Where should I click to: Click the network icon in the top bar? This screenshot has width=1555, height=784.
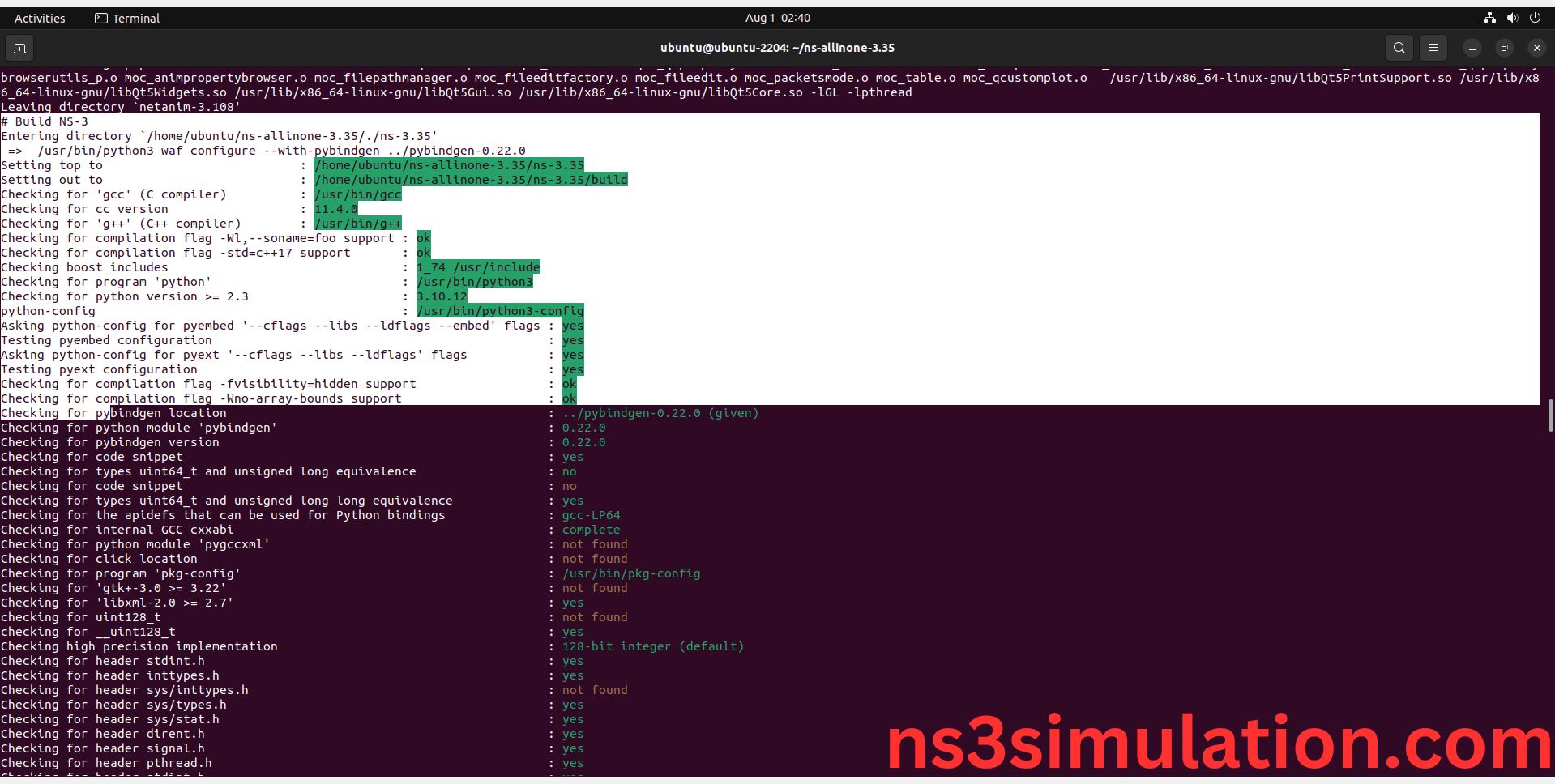(x=1489, y=18)
